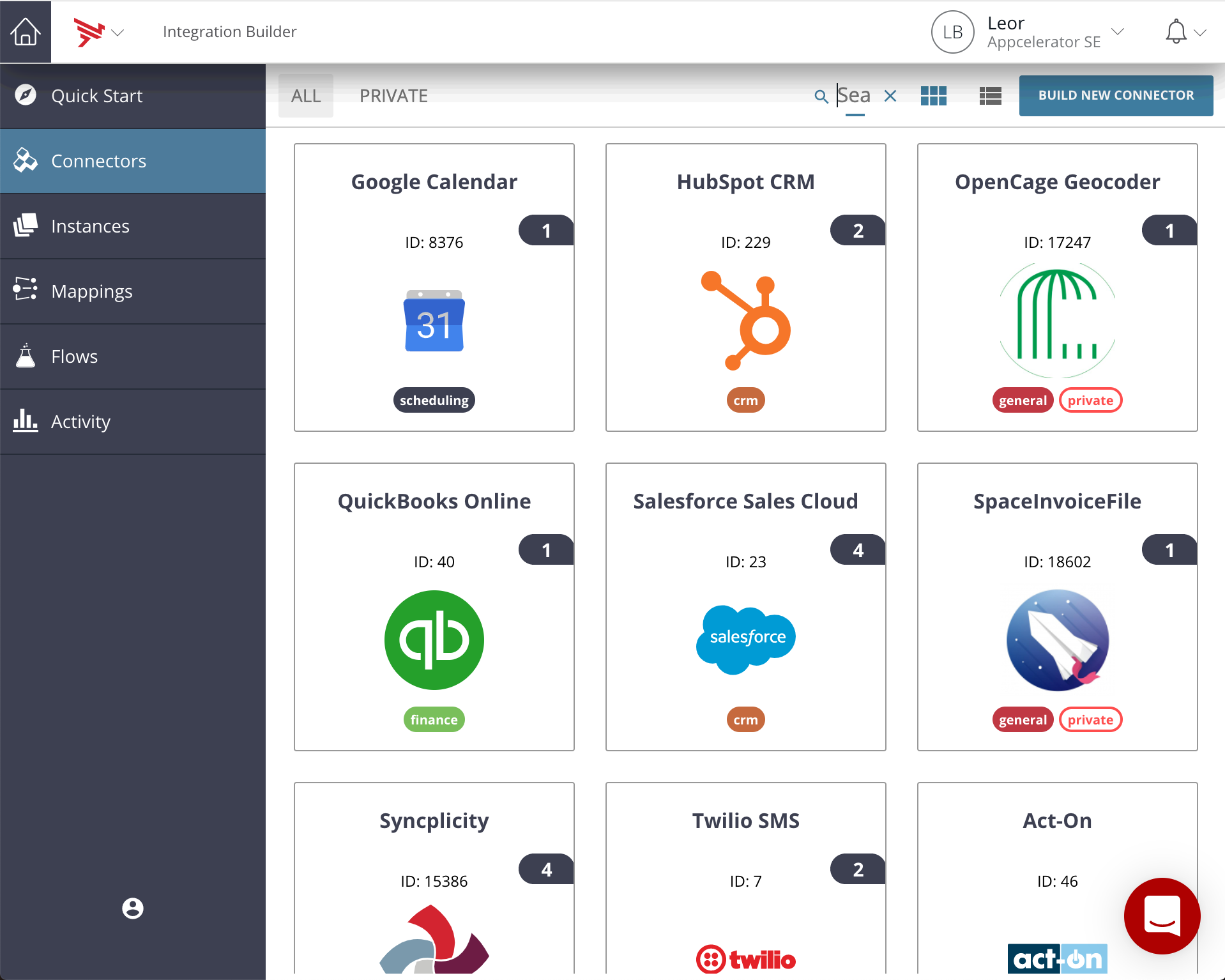Click the crm tag under Salesforce
The width and height of the screenshot is (1225, 980).
click(x=745, y=719)
